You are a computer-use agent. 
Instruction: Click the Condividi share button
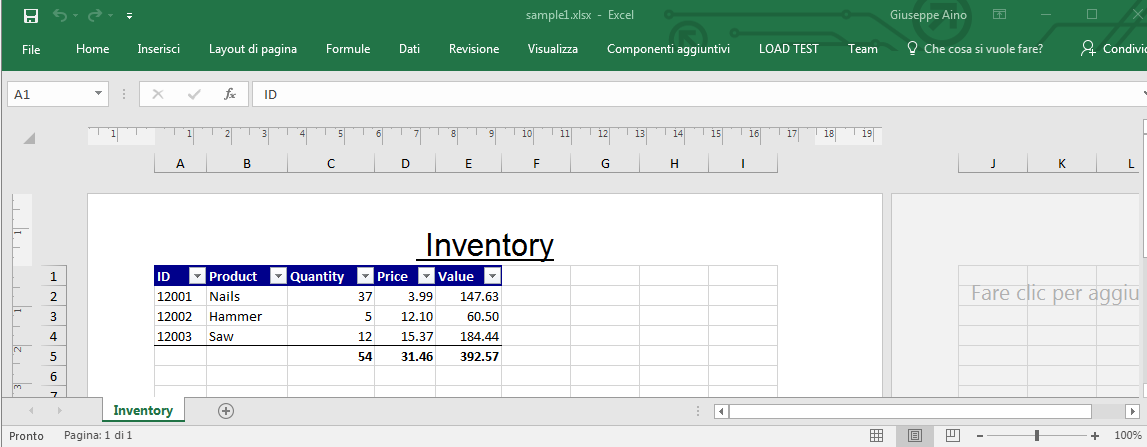click(1112, 49)
